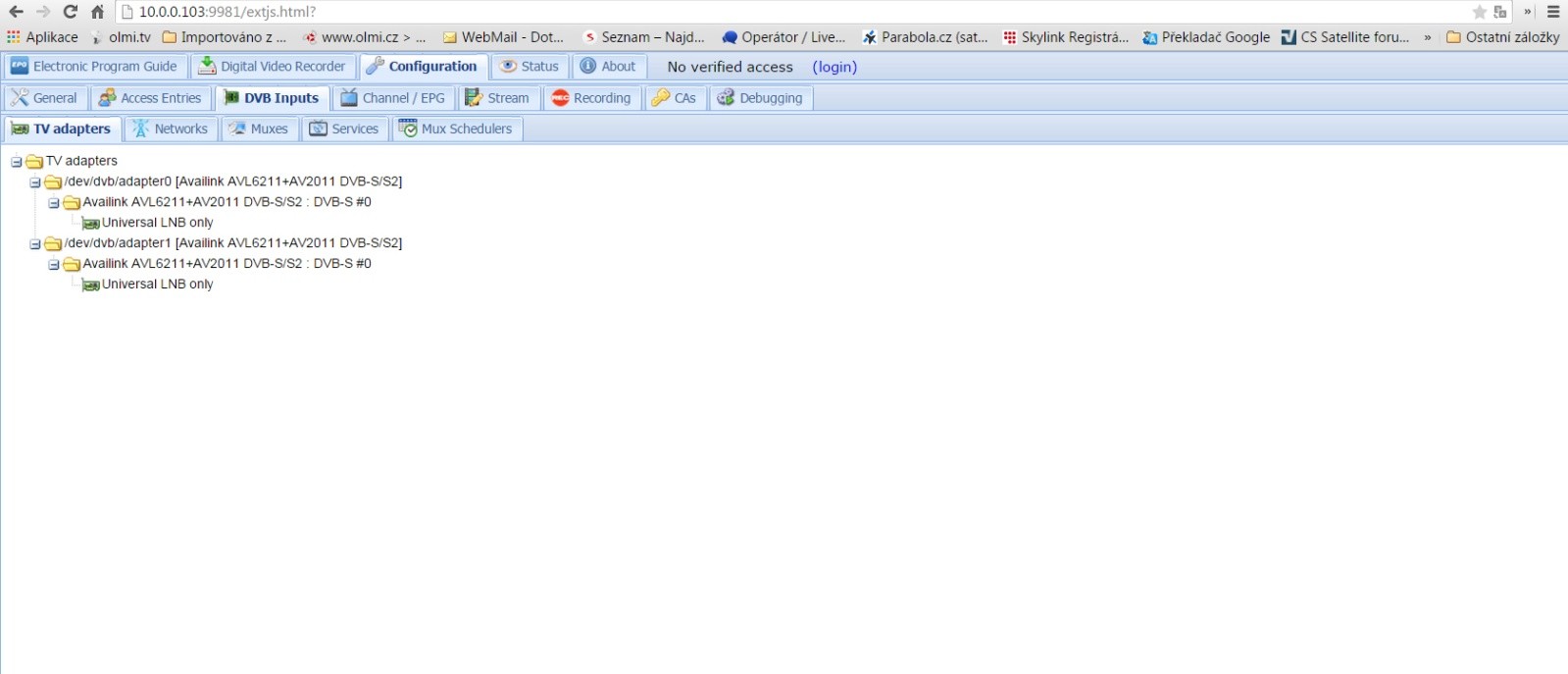Open the CAs tab
This screenshot has width=1568, height=674.
coord(675,98)
